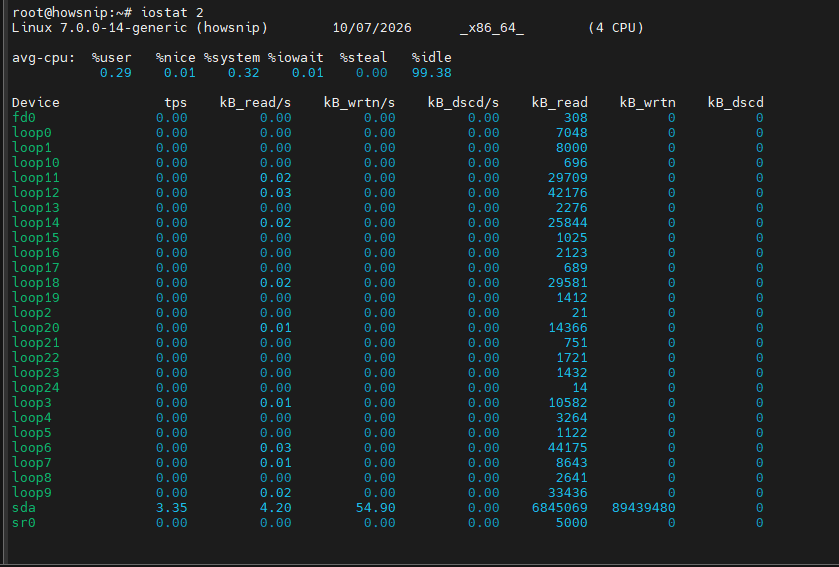Click the loop14 kB_read value 25844

tap(568, 223)
